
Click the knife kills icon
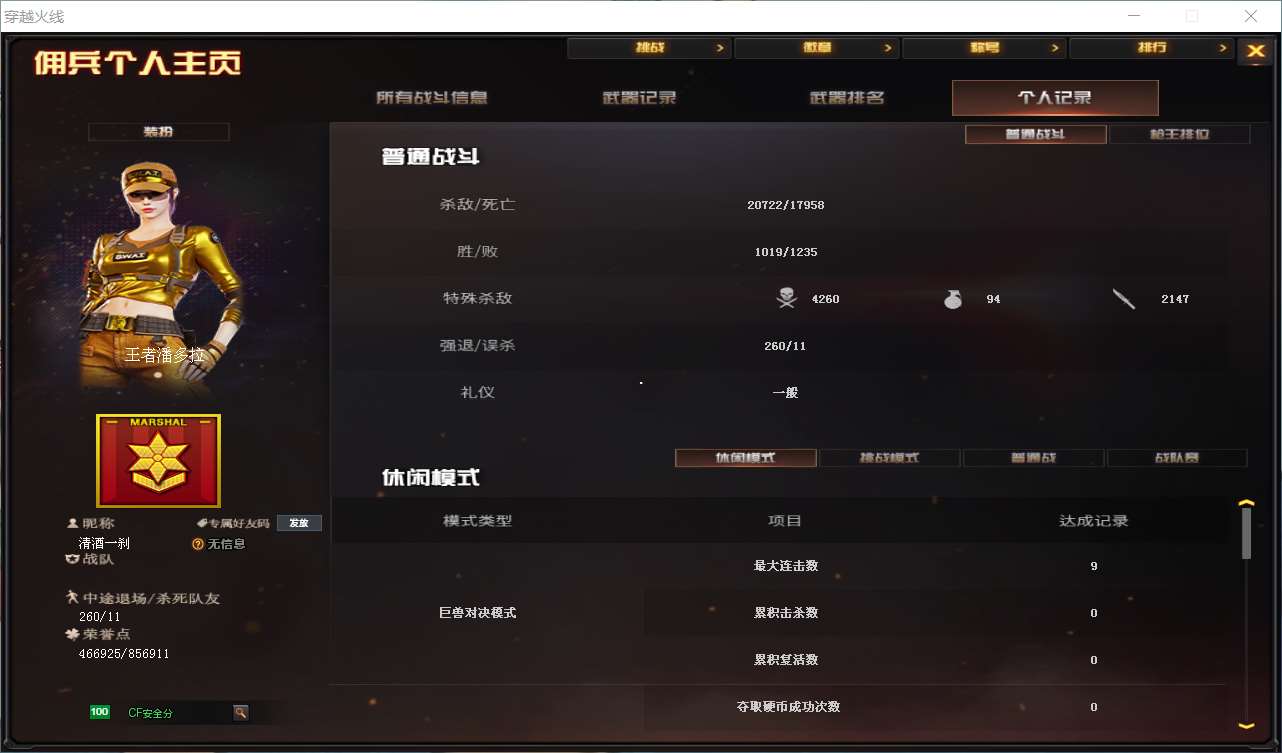[1124, 298]
